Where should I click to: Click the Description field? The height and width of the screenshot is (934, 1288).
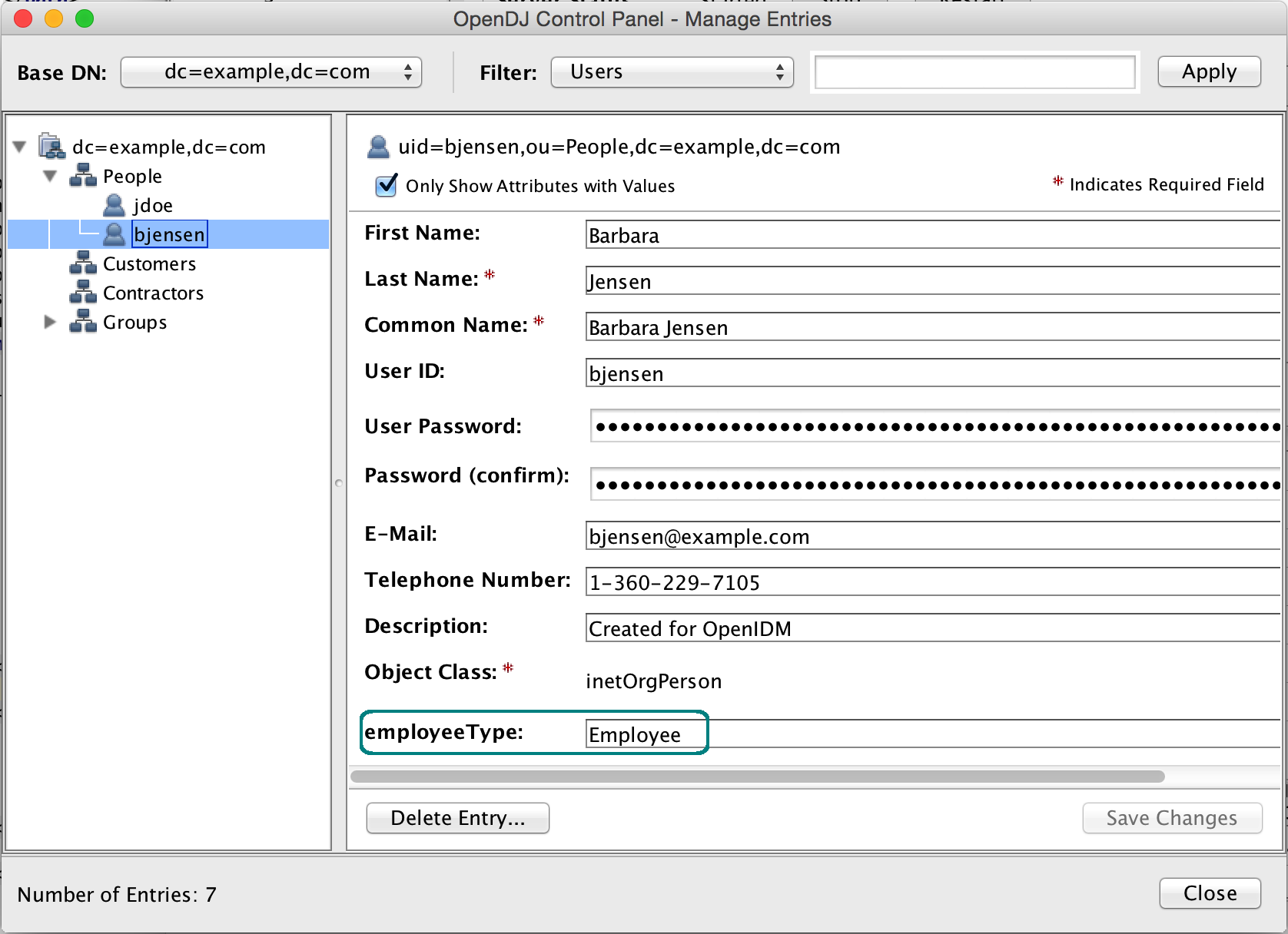click(933, 628)
